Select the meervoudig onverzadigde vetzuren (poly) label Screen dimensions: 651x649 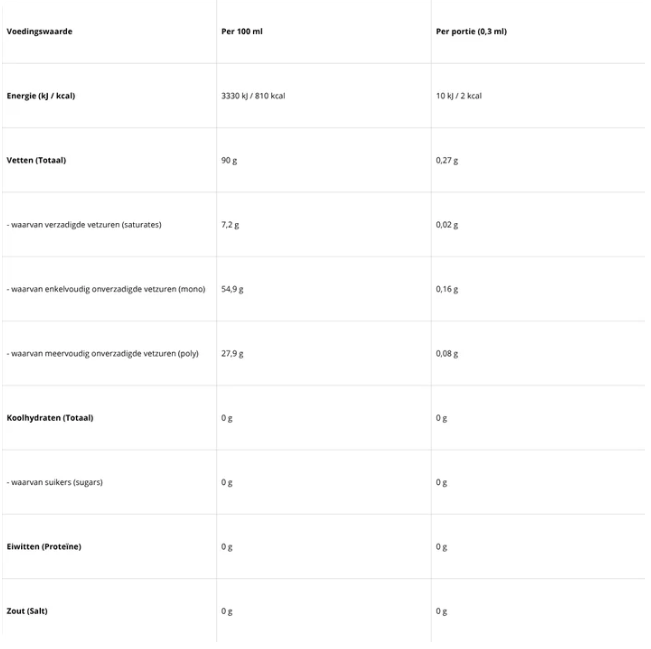[103, 353]
